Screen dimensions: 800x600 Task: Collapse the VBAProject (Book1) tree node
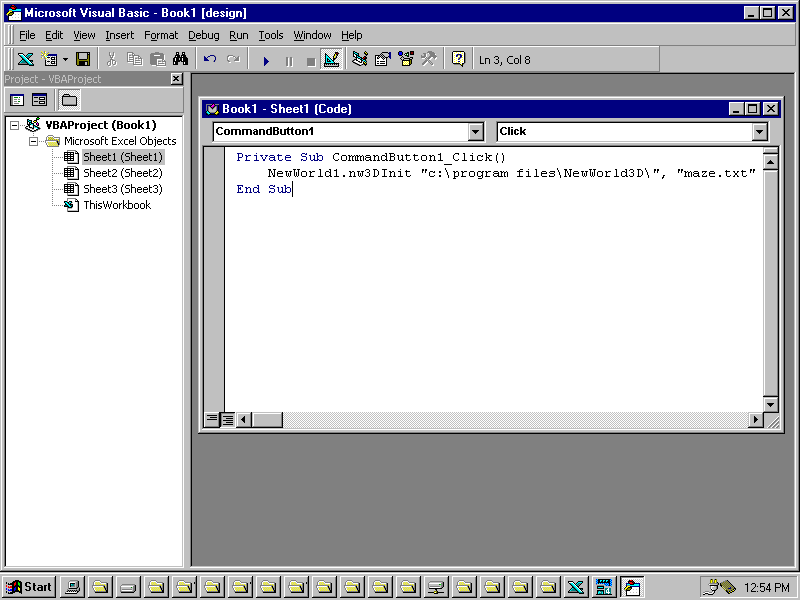click(15, 125)
